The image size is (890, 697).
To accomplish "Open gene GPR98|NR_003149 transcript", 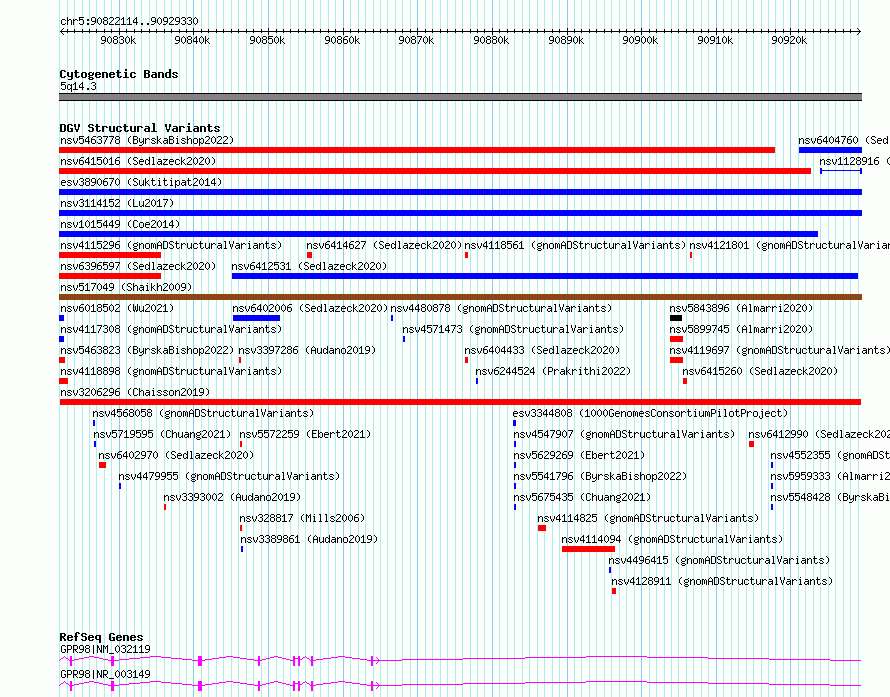I will pos(460,685).
